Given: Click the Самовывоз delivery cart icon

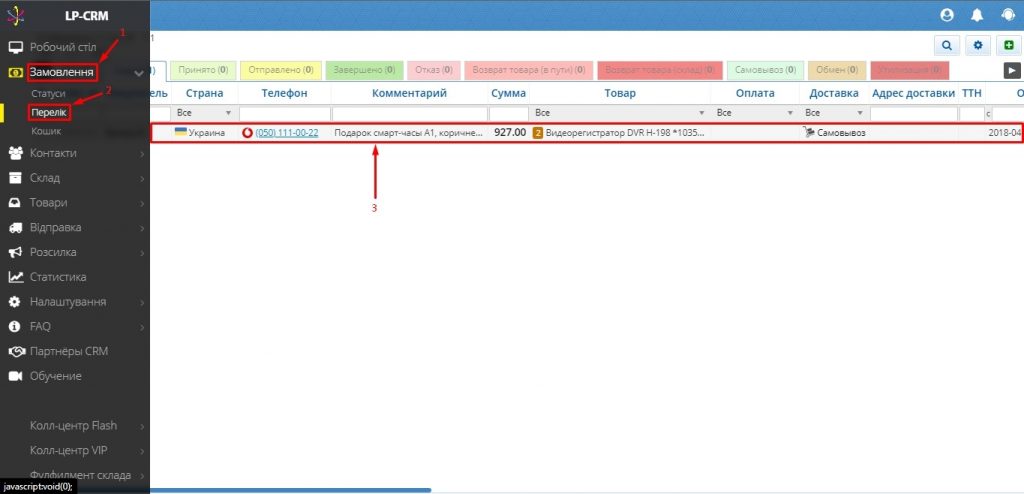Looking at the screenshot, I should (x=810, y=133).
